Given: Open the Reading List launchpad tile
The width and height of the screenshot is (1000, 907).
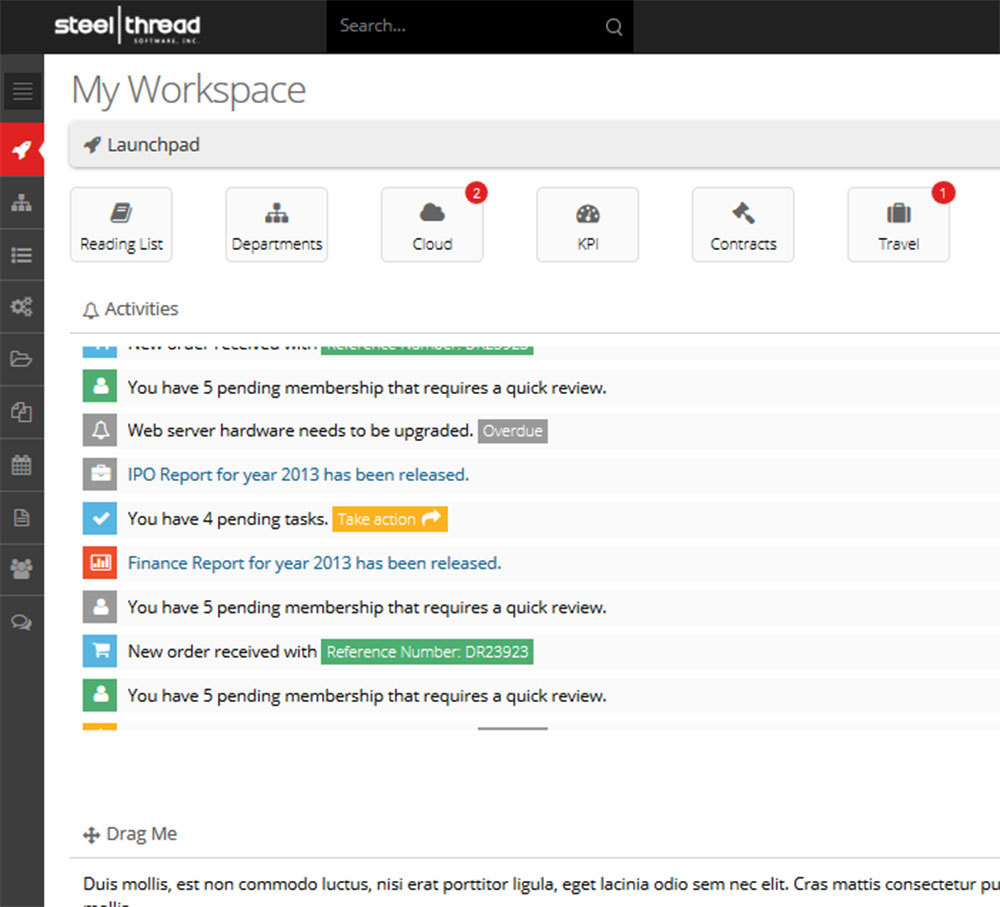Looking at the screenshot, I should [121, 225].
